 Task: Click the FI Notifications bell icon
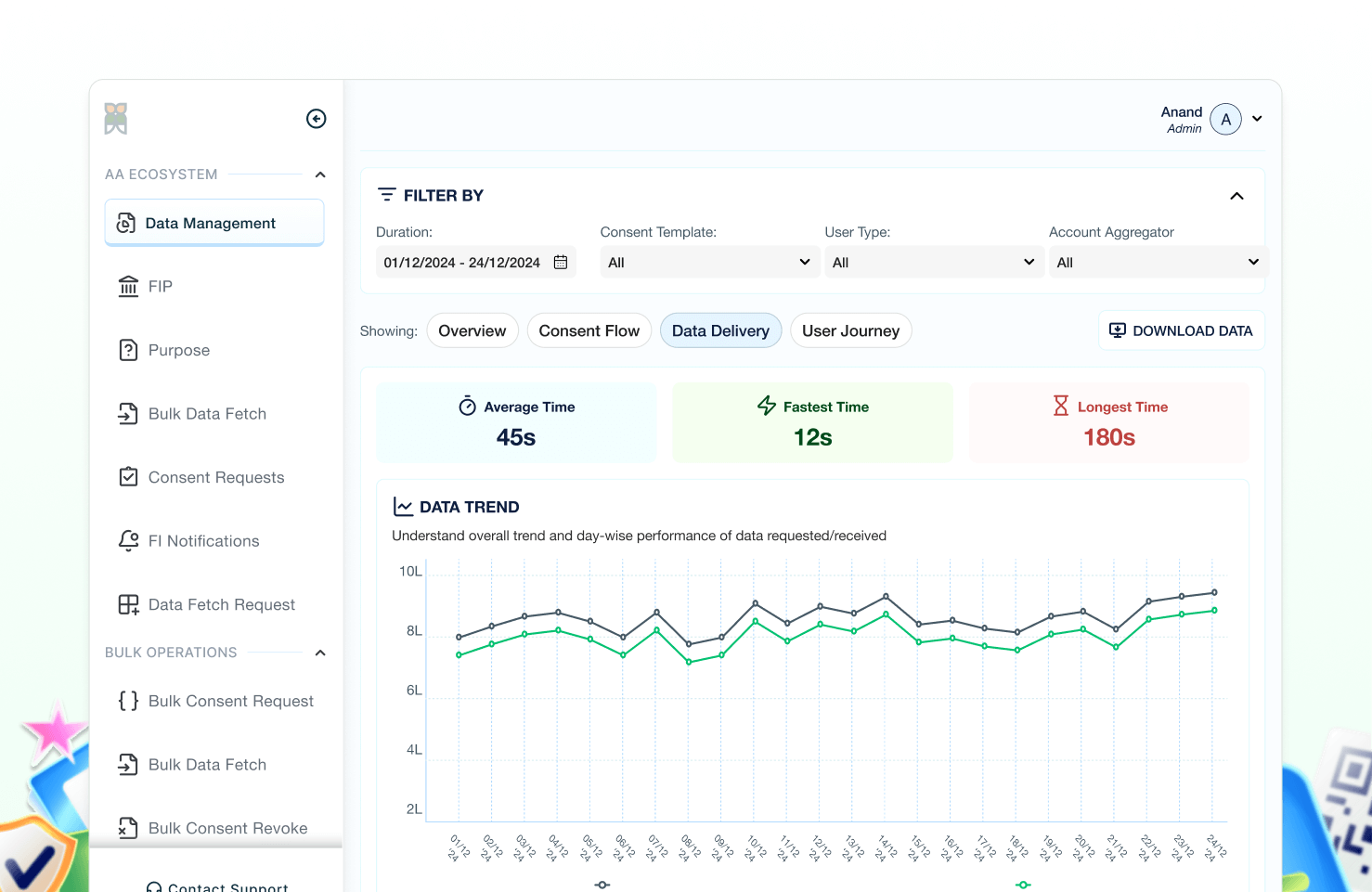[128, 541]
